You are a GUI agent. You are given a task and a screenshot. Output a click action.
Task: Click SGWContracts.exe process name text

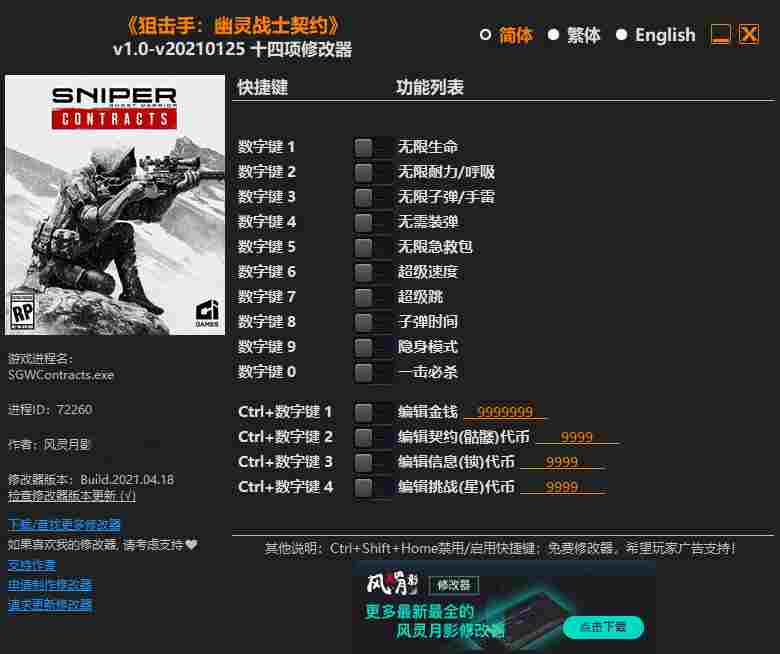click(61, 375)
